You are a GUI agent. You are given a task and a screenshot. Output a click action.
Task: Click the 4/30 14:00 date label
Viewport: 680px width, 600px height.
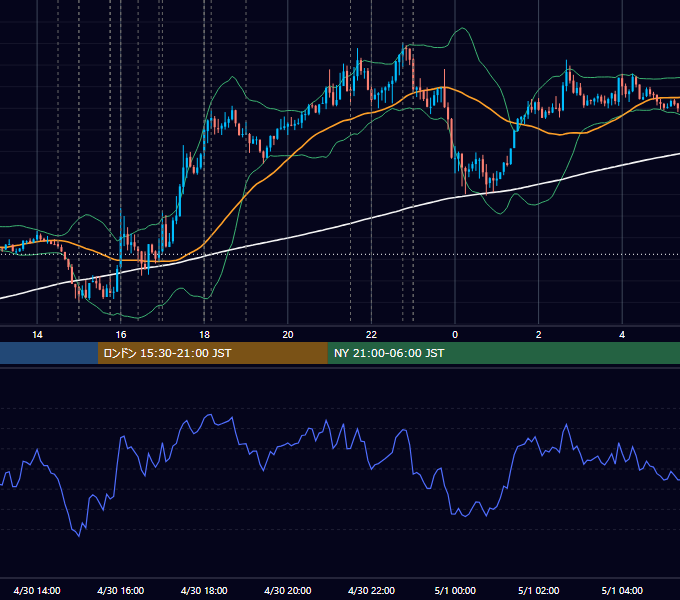pos(37,590)
